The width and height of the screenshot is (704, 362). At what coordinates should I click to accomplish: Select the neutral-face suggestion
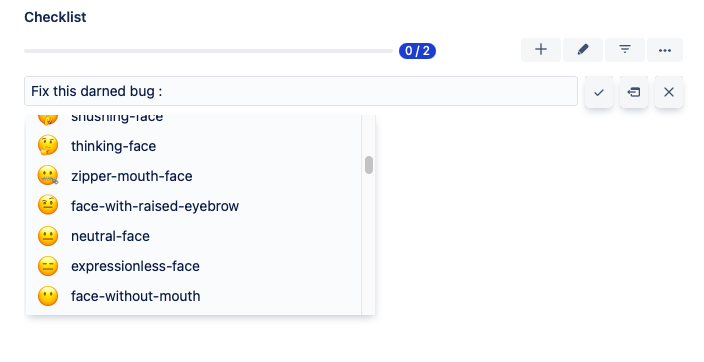coord(193,236)
